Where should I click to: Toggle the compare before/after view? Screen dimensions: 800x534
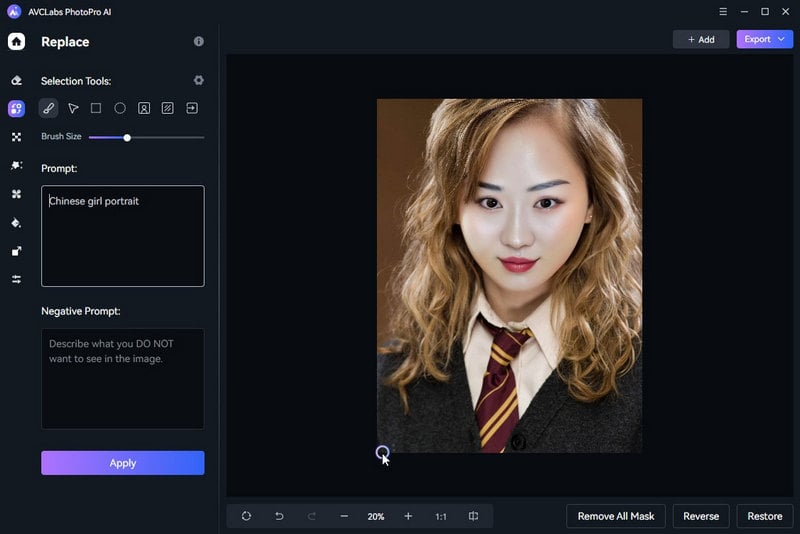pyautogui.click(x=473, y=516)
